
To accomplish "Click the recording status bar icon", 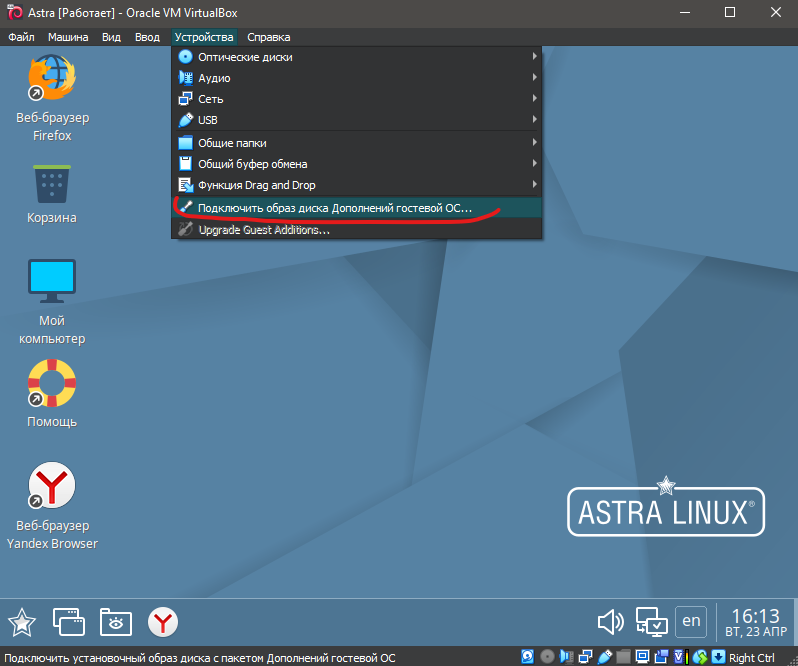I will (x=661, y=657).
